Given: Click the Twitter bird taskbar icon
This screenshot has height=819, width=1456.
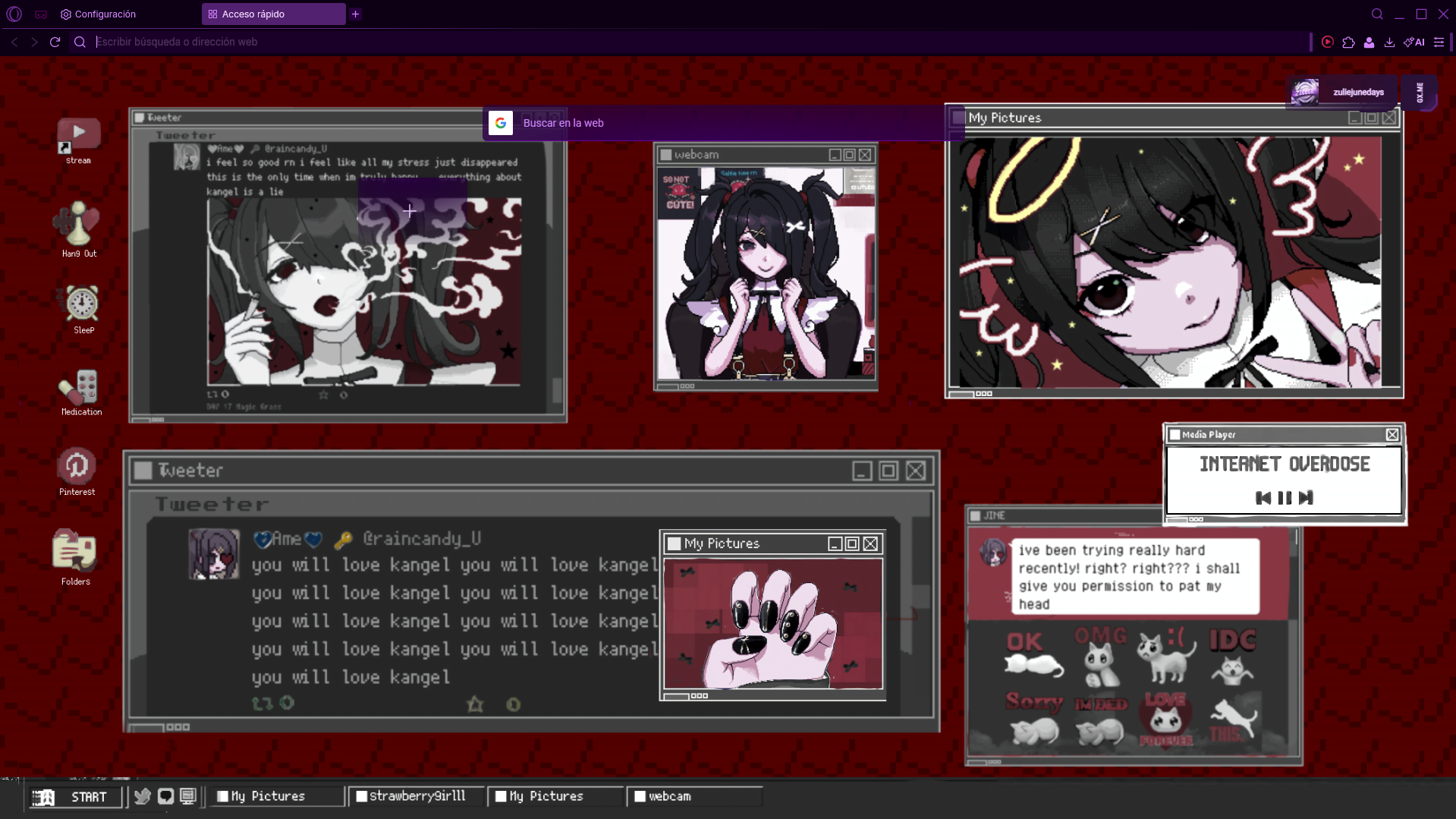Looking at the screenshot, I should [x=142, y=796].
